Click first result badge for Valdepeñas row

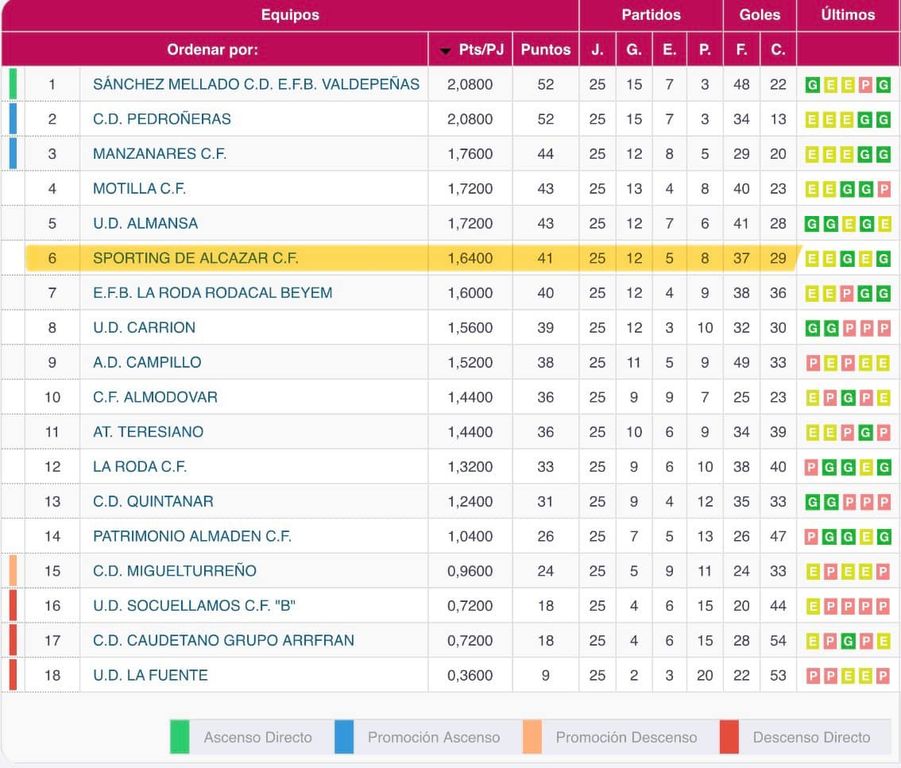coord(813,85)
